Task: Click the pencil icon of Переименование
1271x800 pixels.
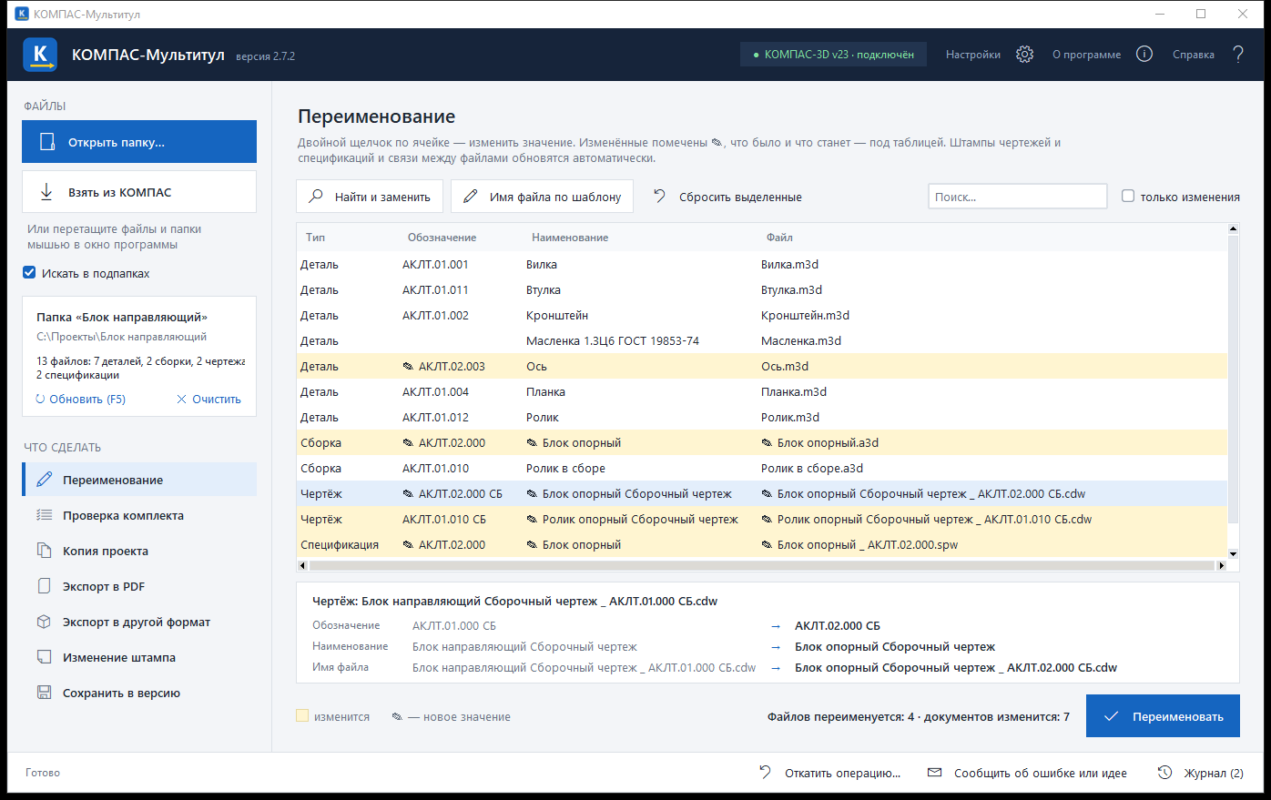Action: point(44,480)
